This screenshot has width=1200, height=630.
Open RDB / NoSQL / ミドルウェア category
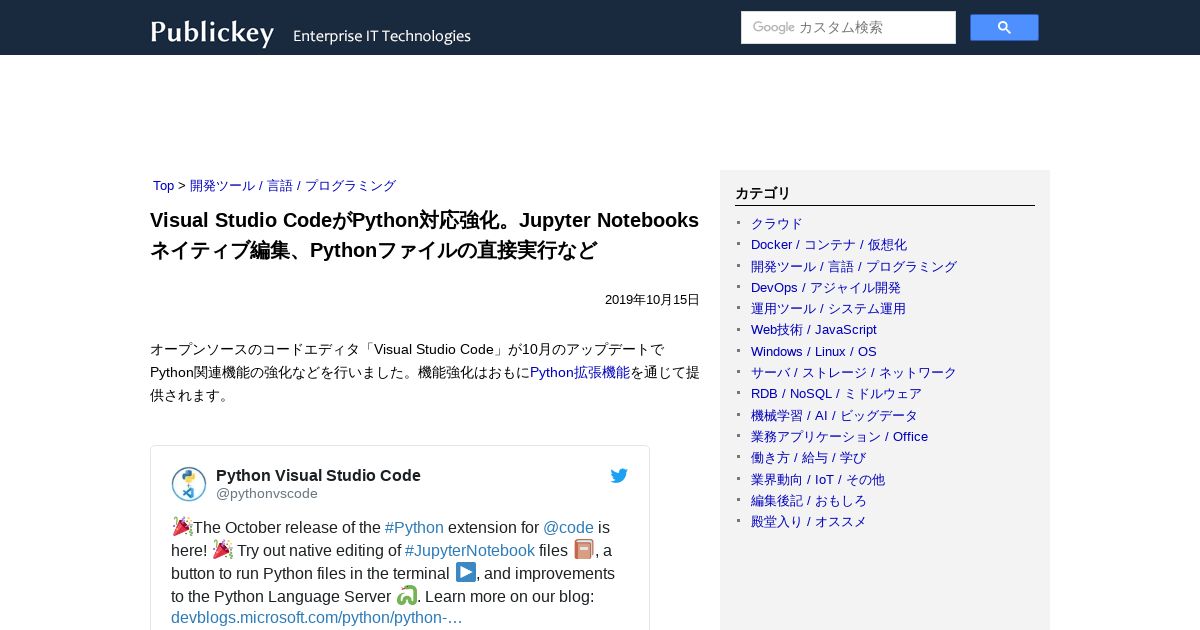coord(836,394)
